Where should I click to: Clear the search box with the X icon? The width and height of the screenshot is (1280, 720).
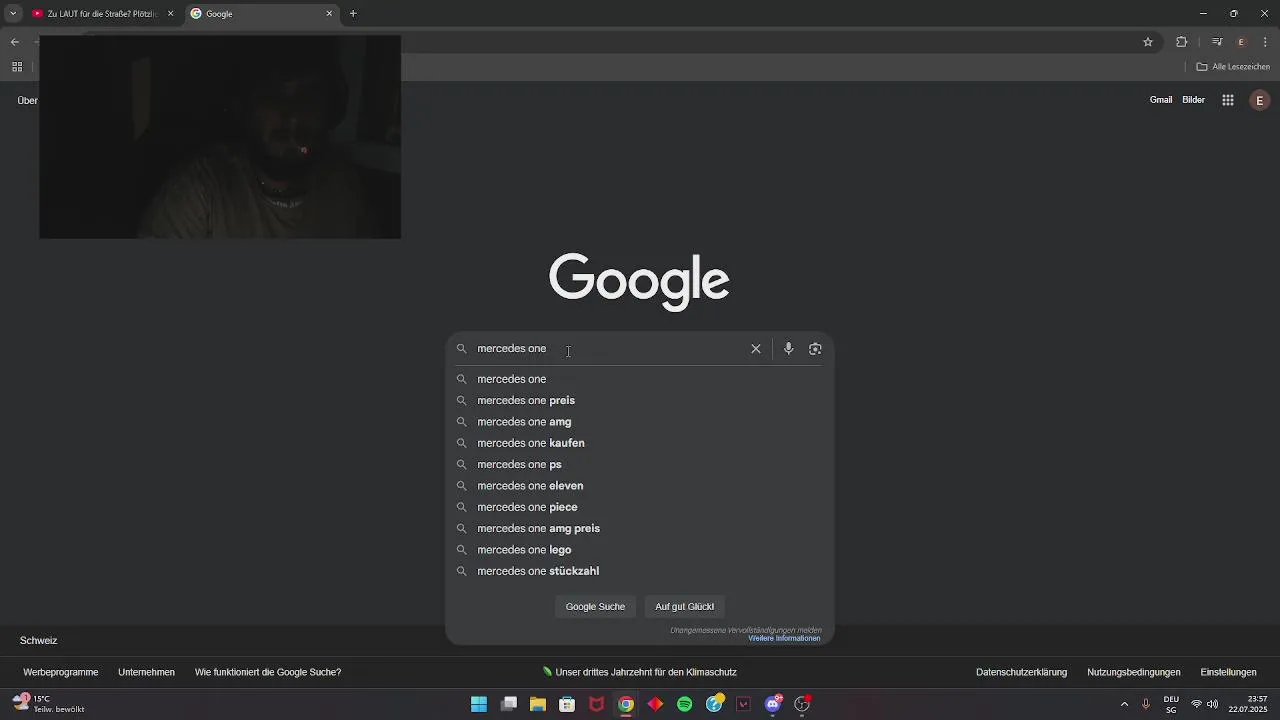[x=756, y=349]
